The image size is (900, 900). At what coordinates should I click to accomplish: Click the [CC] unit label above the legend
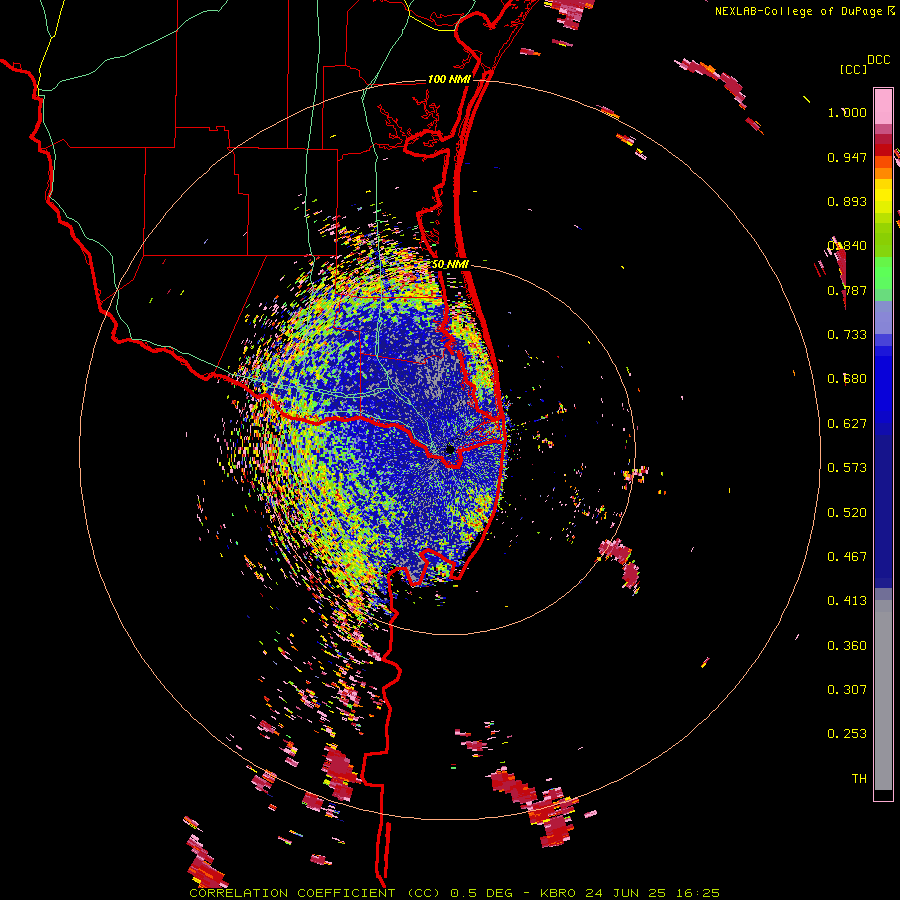[853, 69]
